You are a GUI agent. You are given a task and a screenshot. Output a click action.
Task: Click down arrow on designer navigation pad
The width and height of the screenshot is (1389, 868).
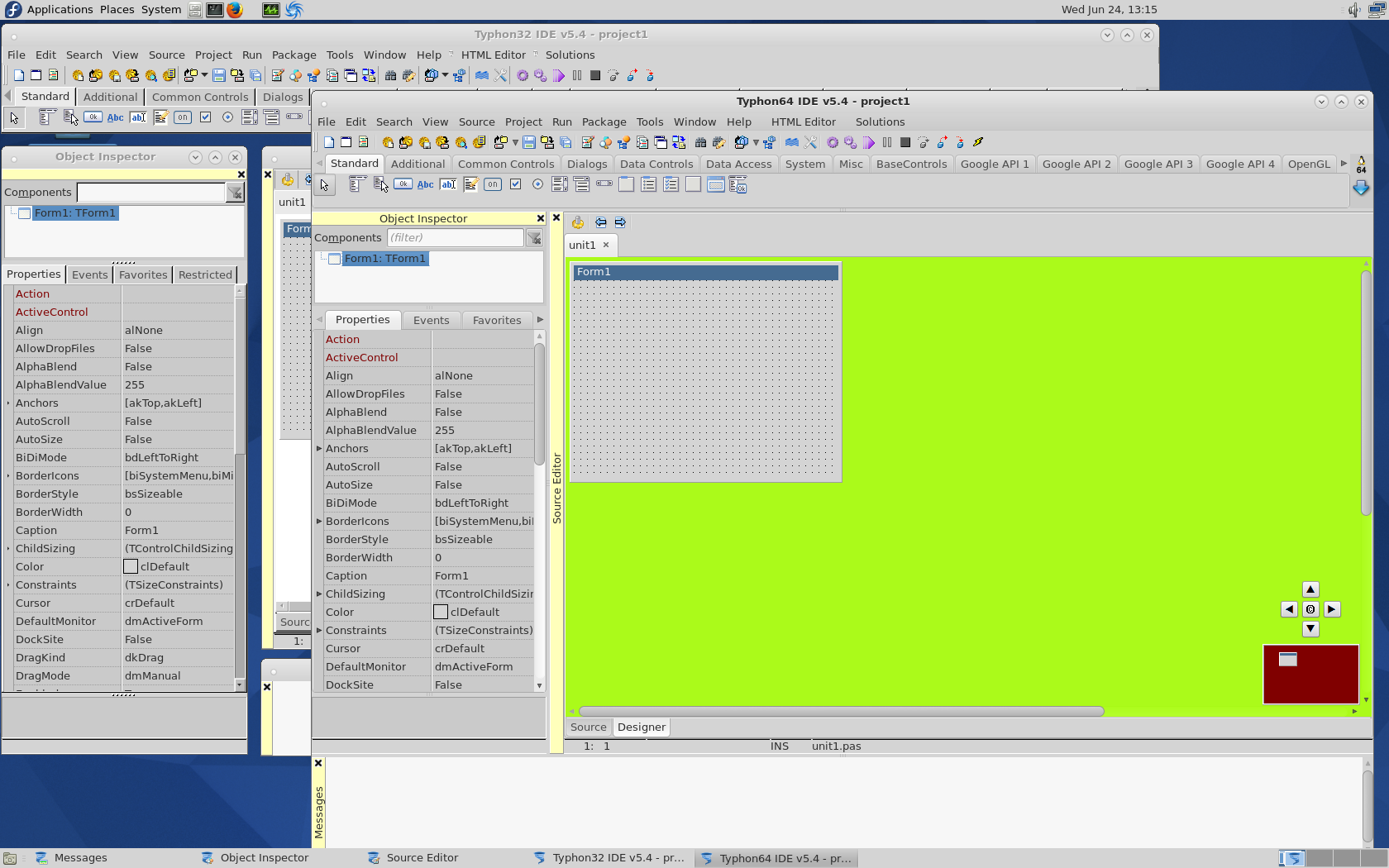pos(1310,629)
